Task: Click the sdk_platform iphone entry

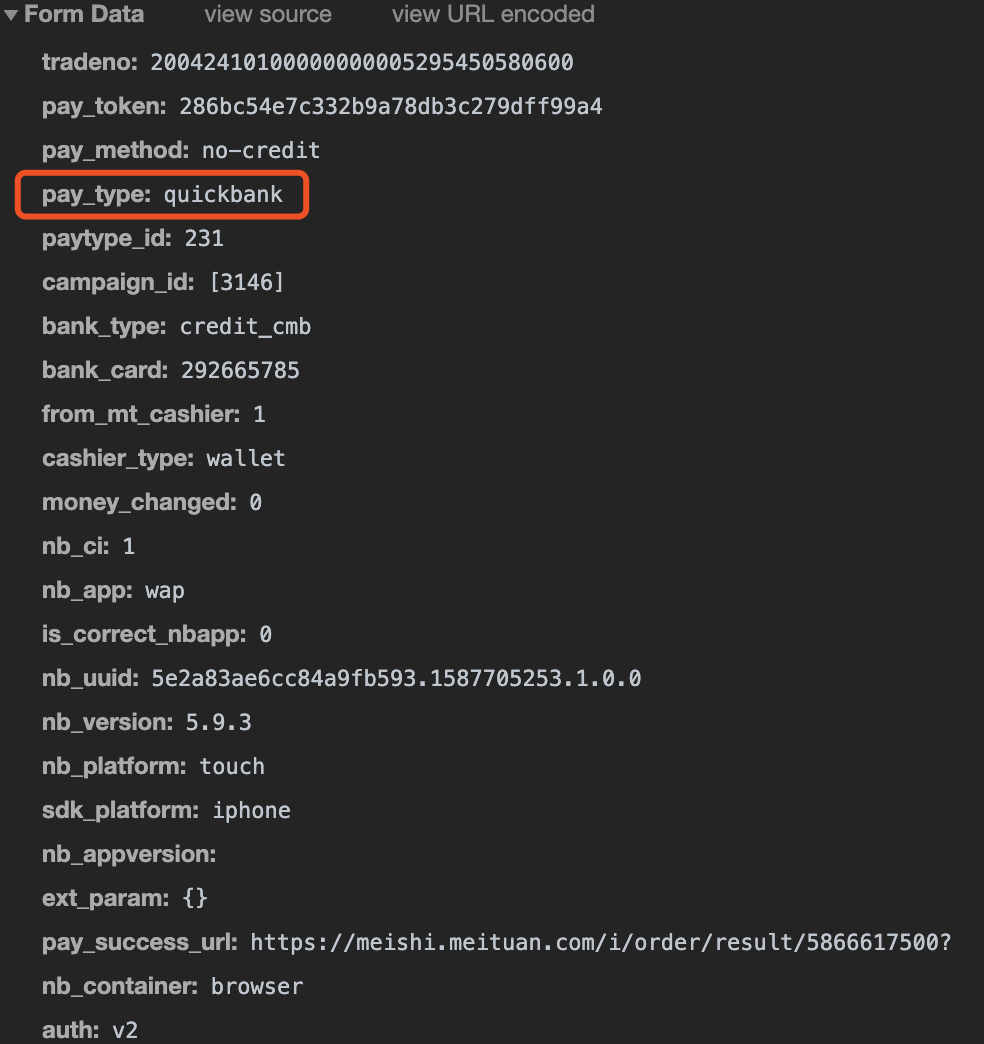Action: 166,810
